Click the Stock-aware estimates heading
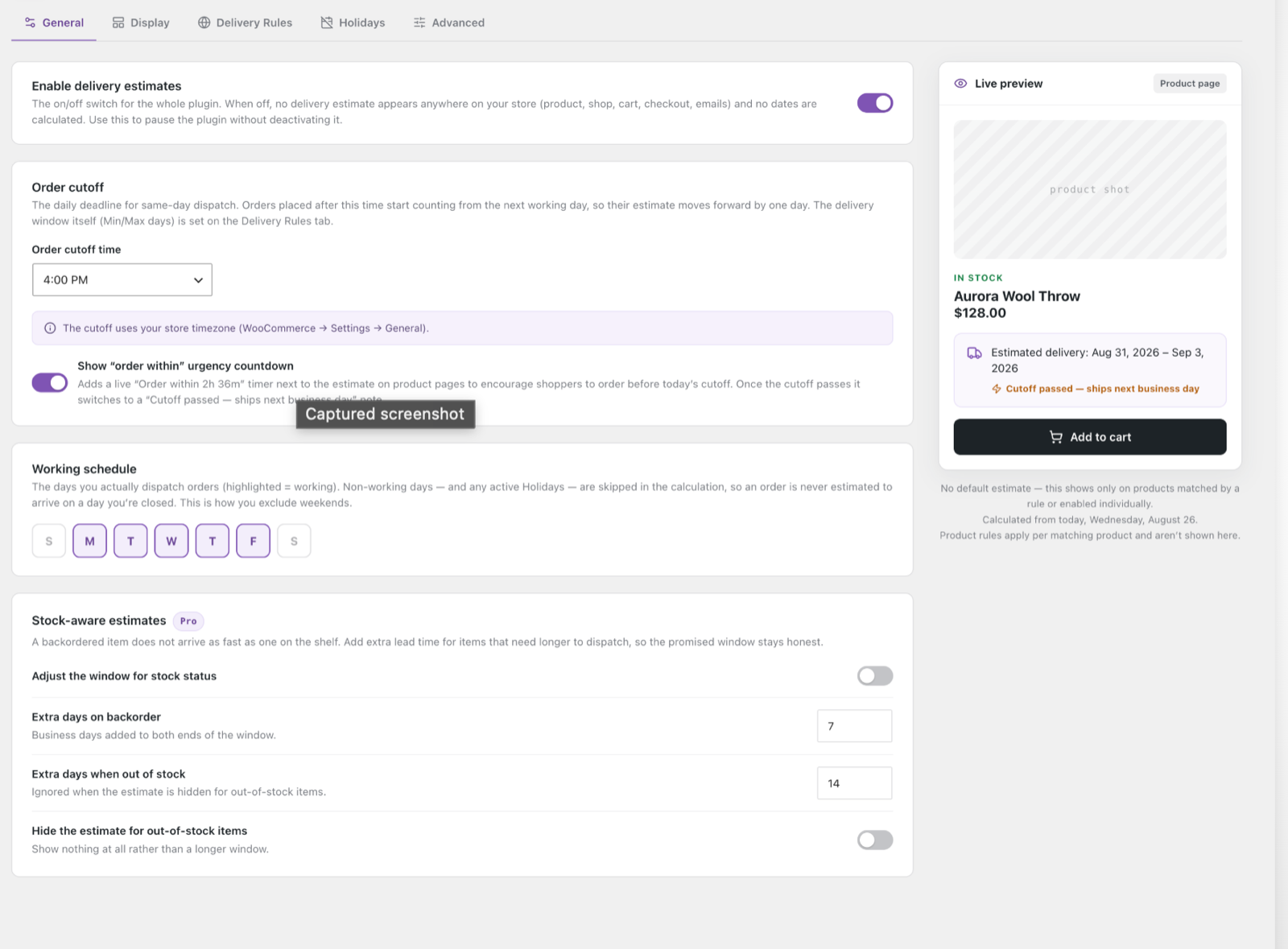The image size is (1288, 949). tap(99, 621)
